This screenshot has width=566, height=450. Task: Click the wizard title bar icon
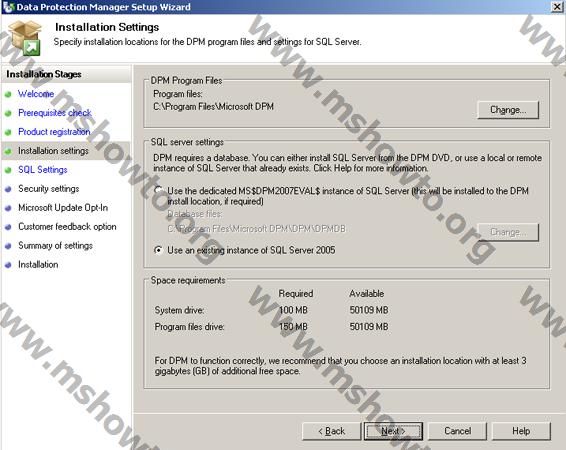point(8,7)
